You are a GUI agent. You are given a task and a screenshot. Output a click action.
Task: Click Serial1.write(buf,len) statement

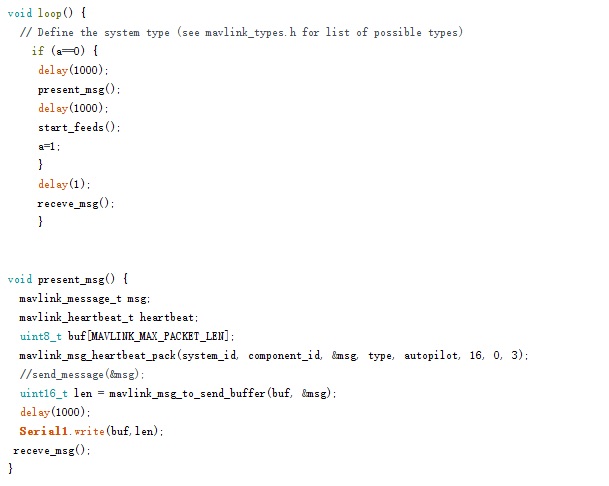[92, 431]
